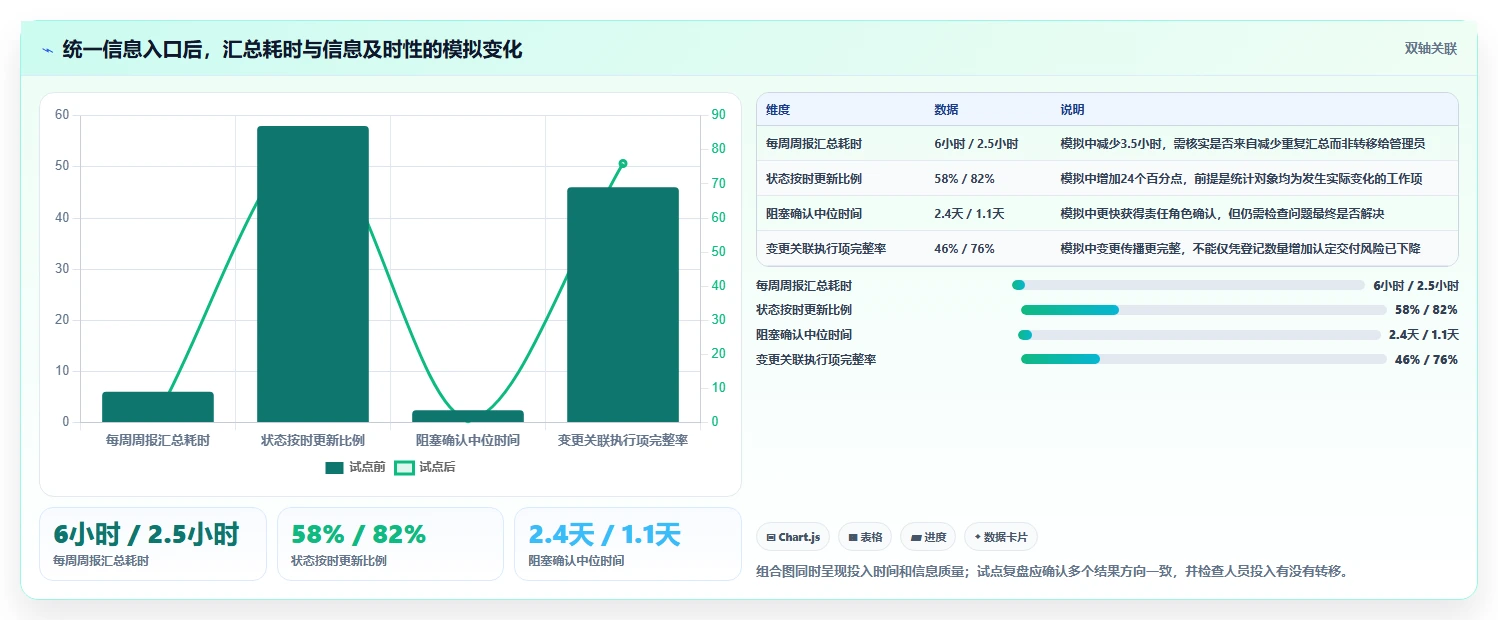
Task: Select the Chart.js chip
Action: (792, 537)
